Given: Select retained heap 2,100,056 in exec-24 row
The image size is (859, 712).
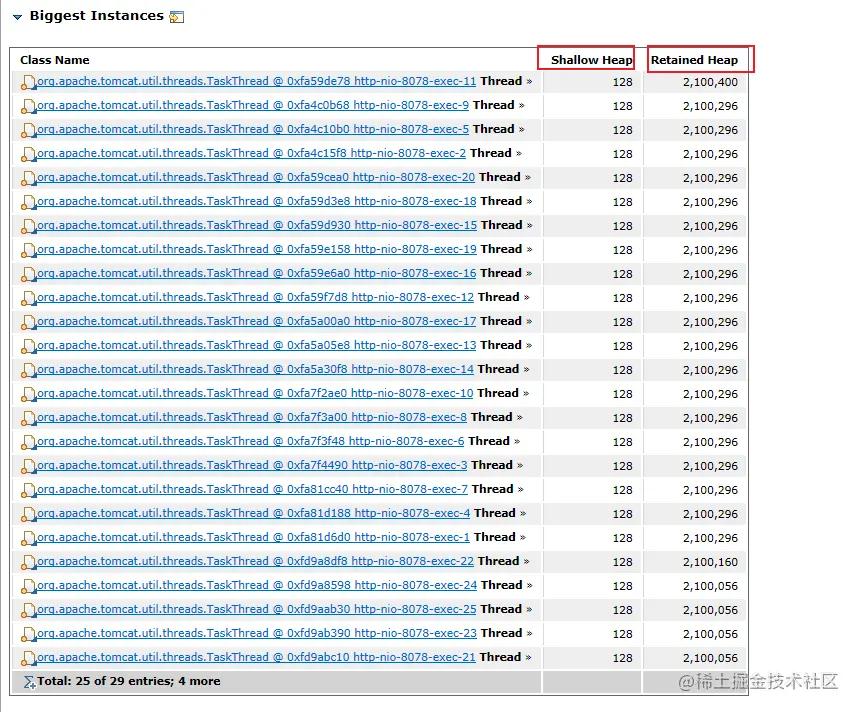Looking at the screenshot, I should (x=710, y=586).
